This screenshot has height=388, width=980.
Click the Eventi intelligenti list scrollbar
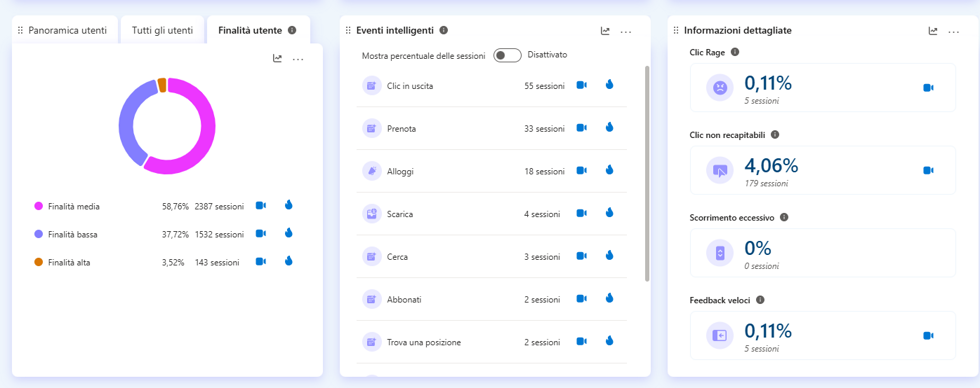[647, 174]
